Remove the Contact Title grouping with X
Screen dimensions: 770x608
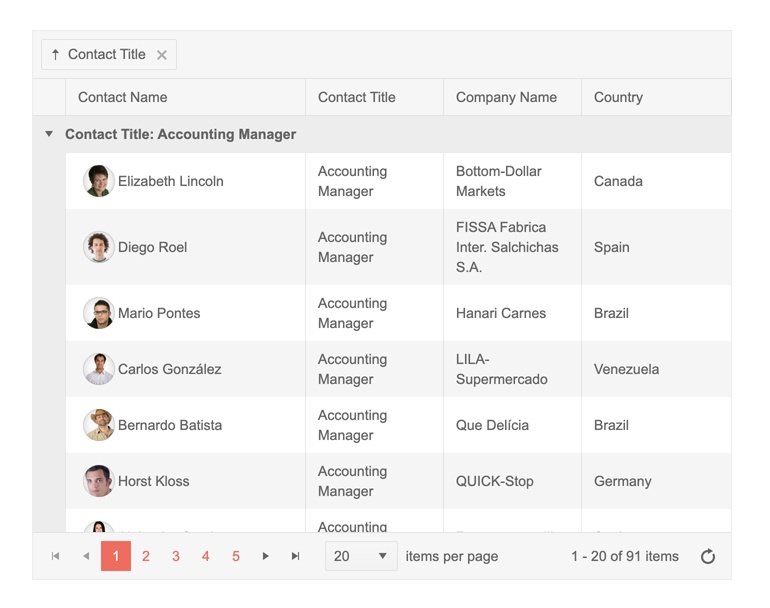pos(162,55)
